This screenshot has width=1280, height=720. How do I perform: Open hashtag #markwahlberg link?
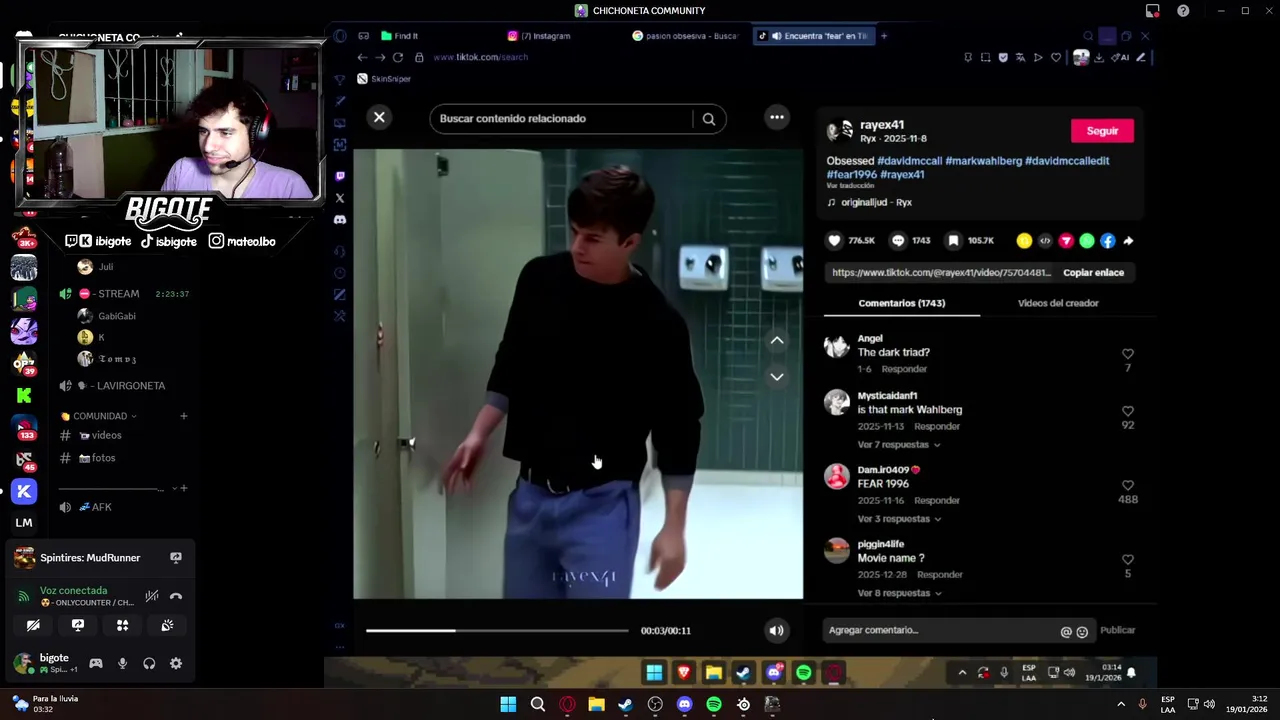984,161
